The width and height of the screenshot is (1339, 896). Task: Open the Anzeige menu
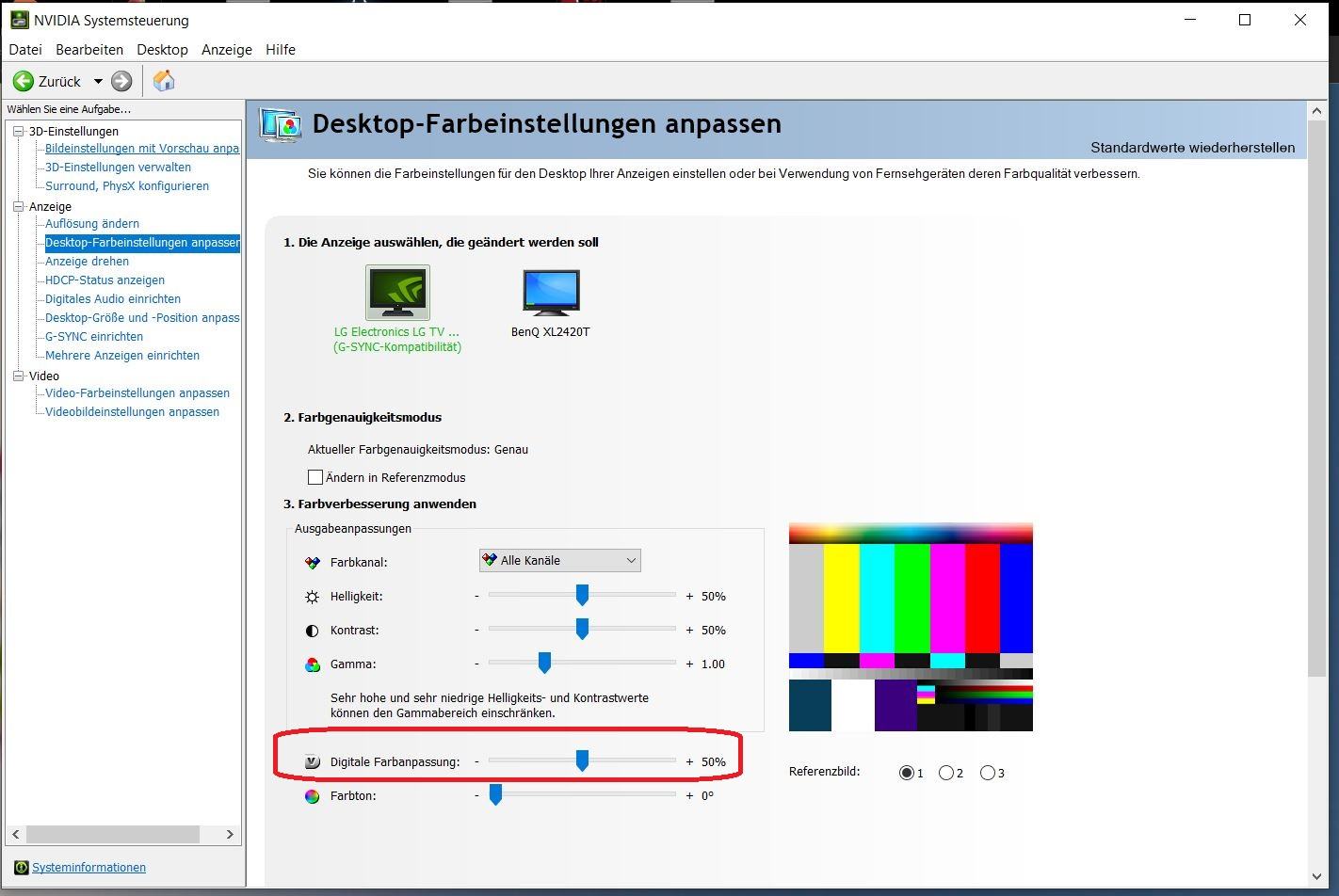(x=227, y=50)
